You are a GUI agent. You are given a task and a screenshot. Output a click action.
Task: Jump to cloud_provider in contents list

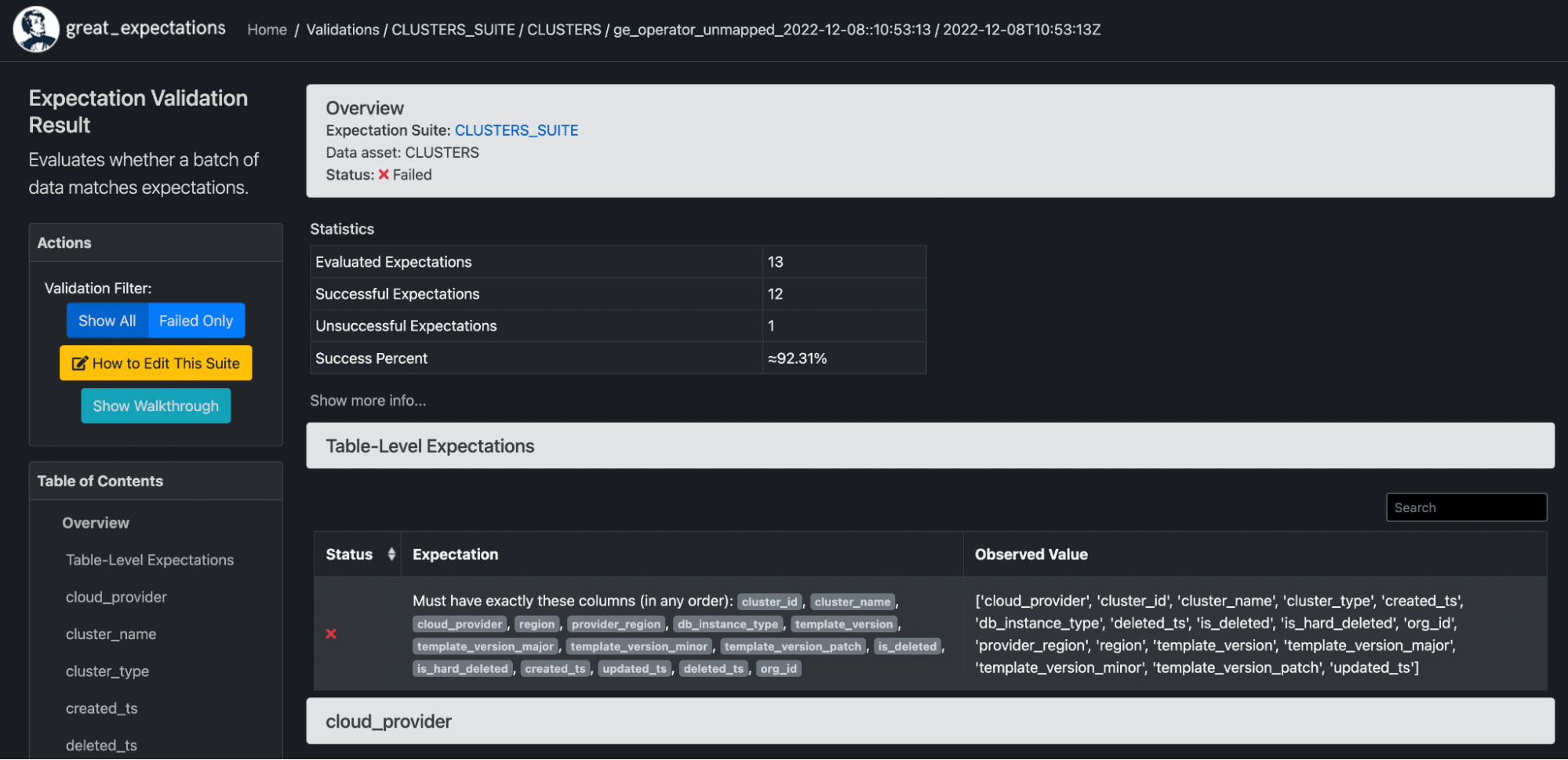116,597
